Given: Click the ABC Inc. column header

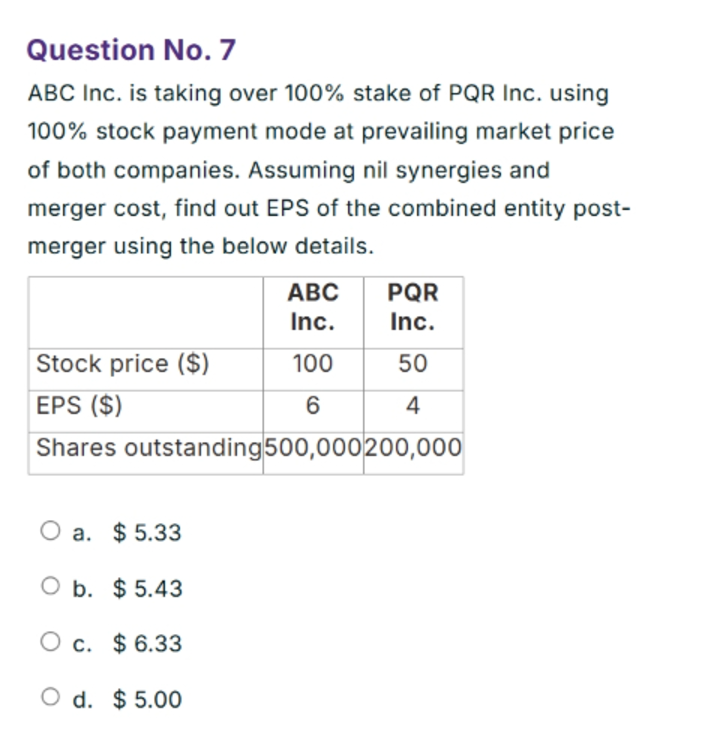Looking at the screenshot, I should click(x=313, y=307).
